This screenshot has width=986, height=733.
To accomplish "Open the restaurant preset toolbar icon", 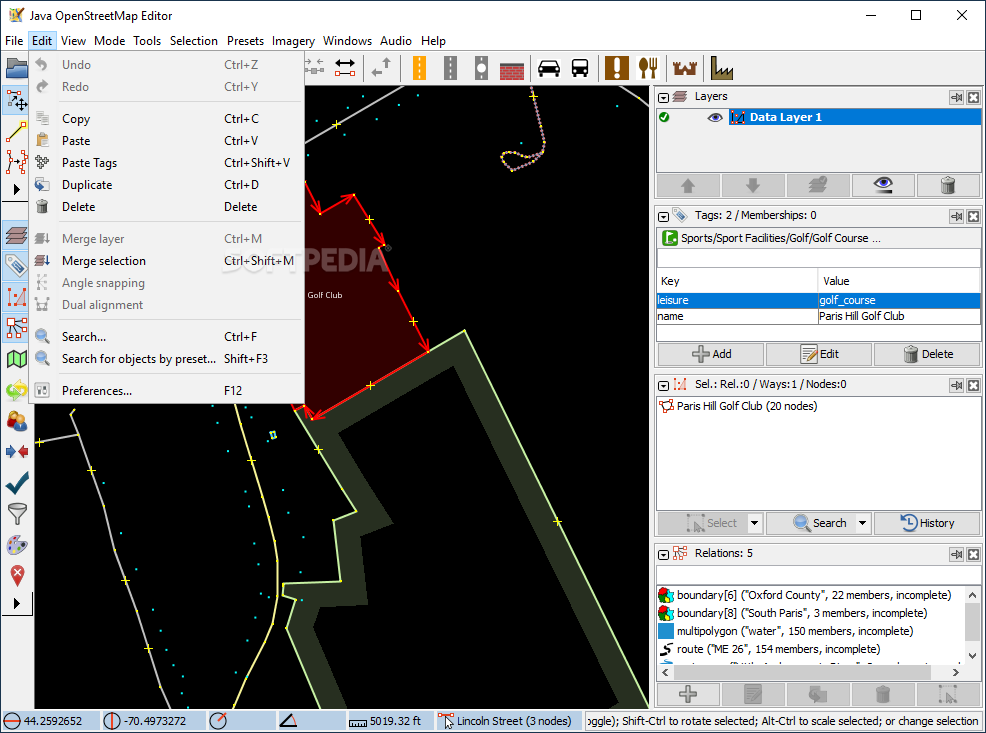I will pos(647,68).
